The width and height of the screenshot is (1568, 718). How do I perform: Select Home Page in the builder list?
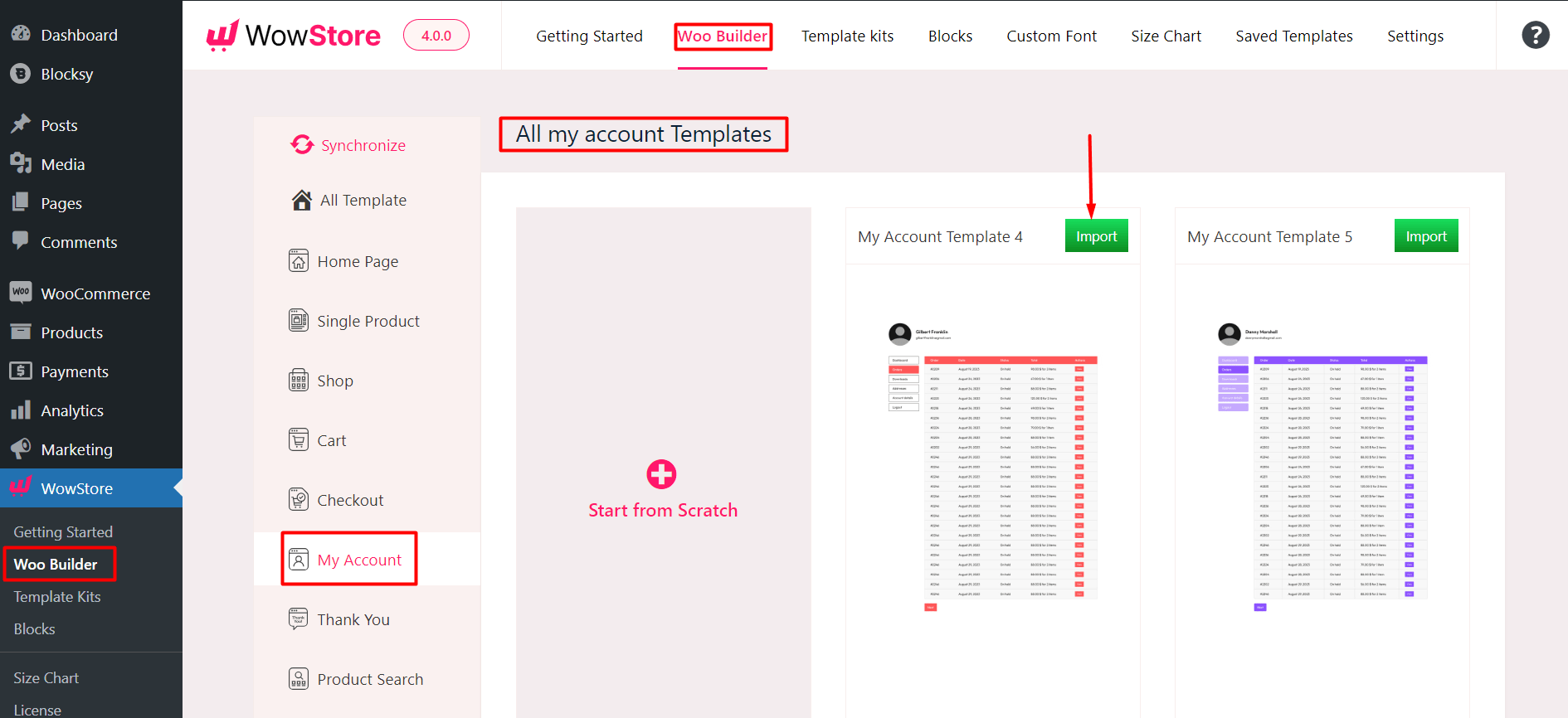358,261
